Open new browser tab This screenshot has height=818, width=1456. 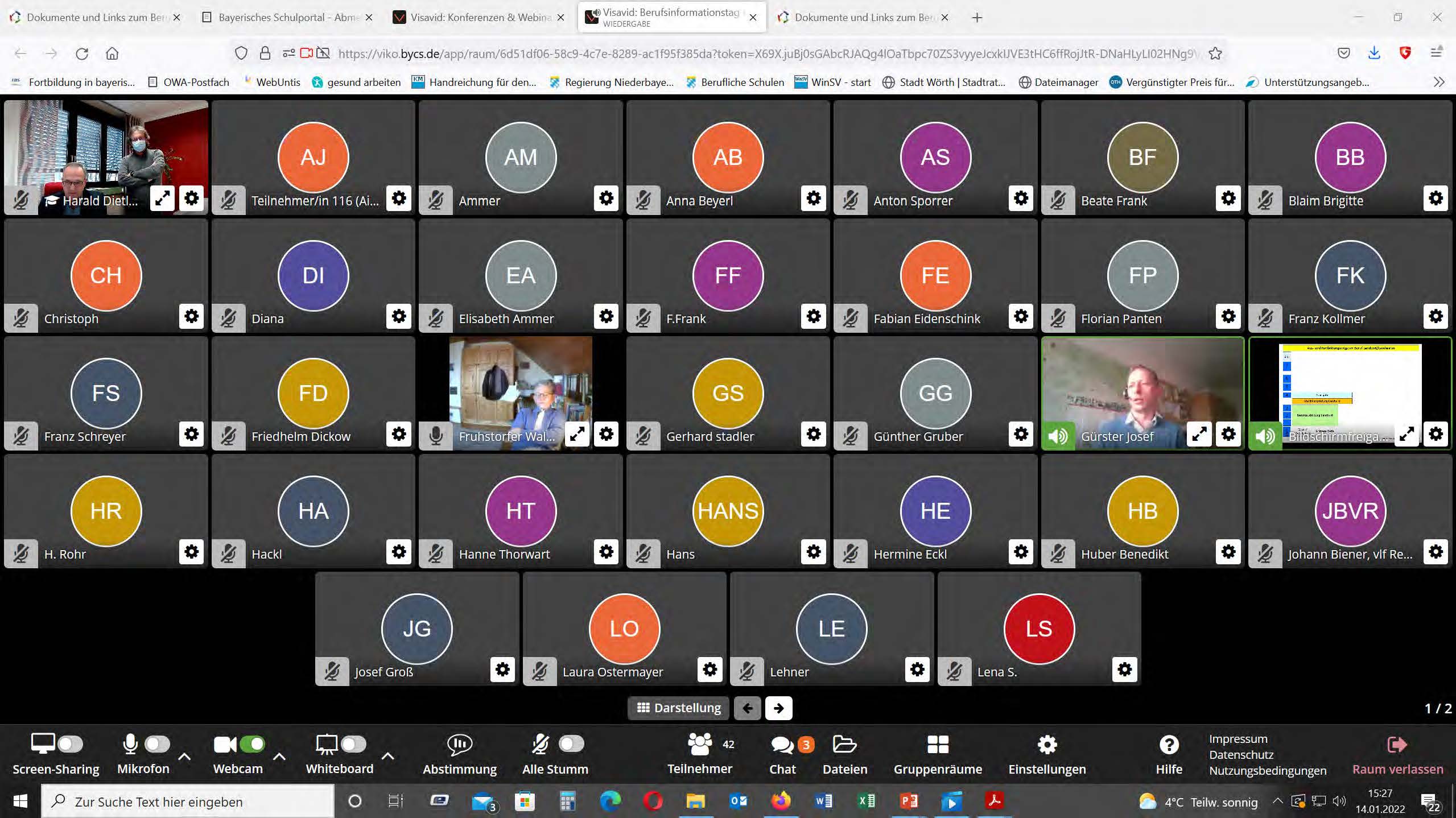977,18
